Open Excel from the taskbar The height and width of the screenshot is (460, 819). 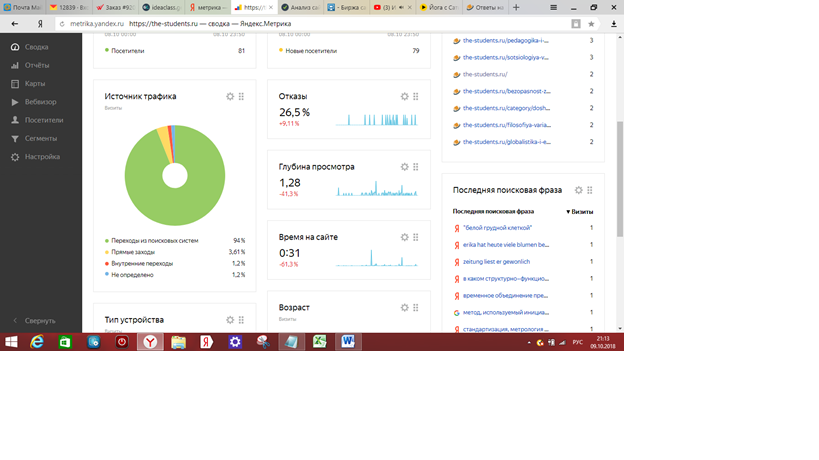pyautogui.click(x=320, y=342)
